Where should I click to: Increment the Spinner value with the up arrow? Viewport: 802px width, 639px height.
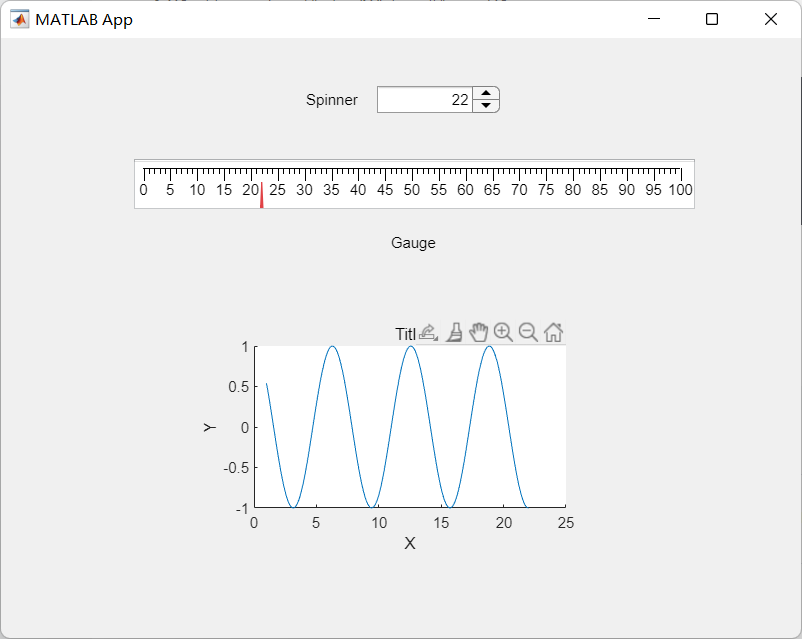[x=486, y=93]
